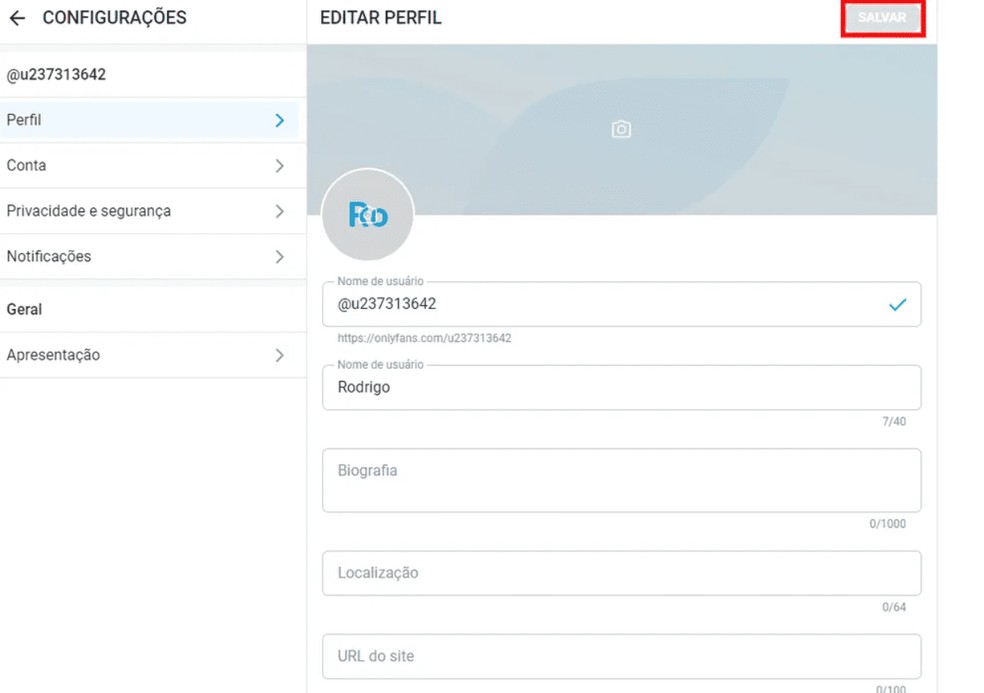Click the camera icon to change cover photo
Image resolution: width=984 pixels, height=693 pixels.
620,129
